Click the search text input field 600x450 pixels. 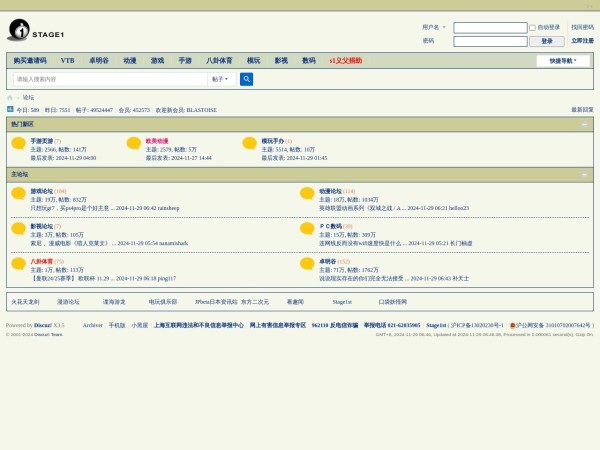(x=110, y=79)
